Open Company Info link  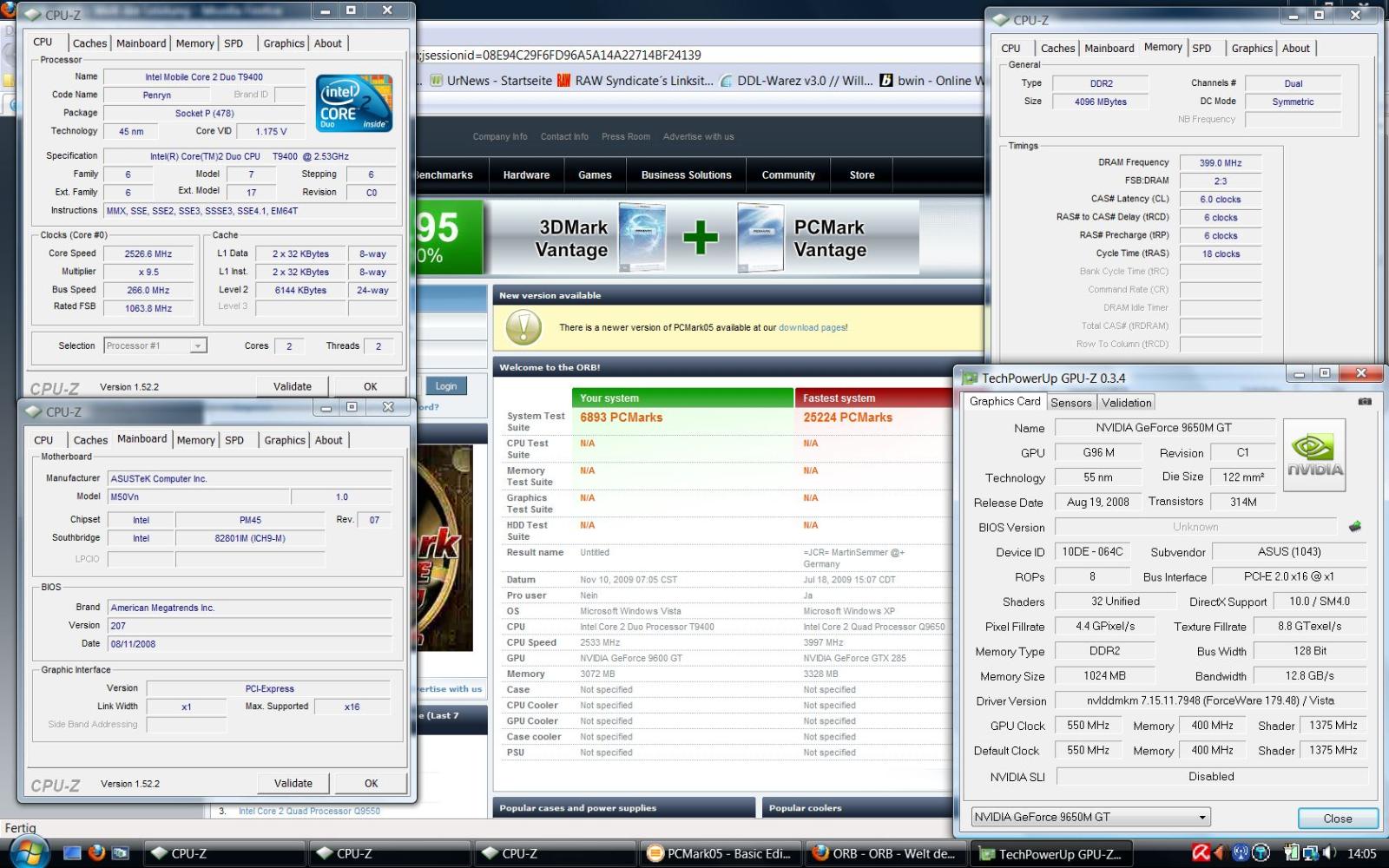tap(500, 136)
